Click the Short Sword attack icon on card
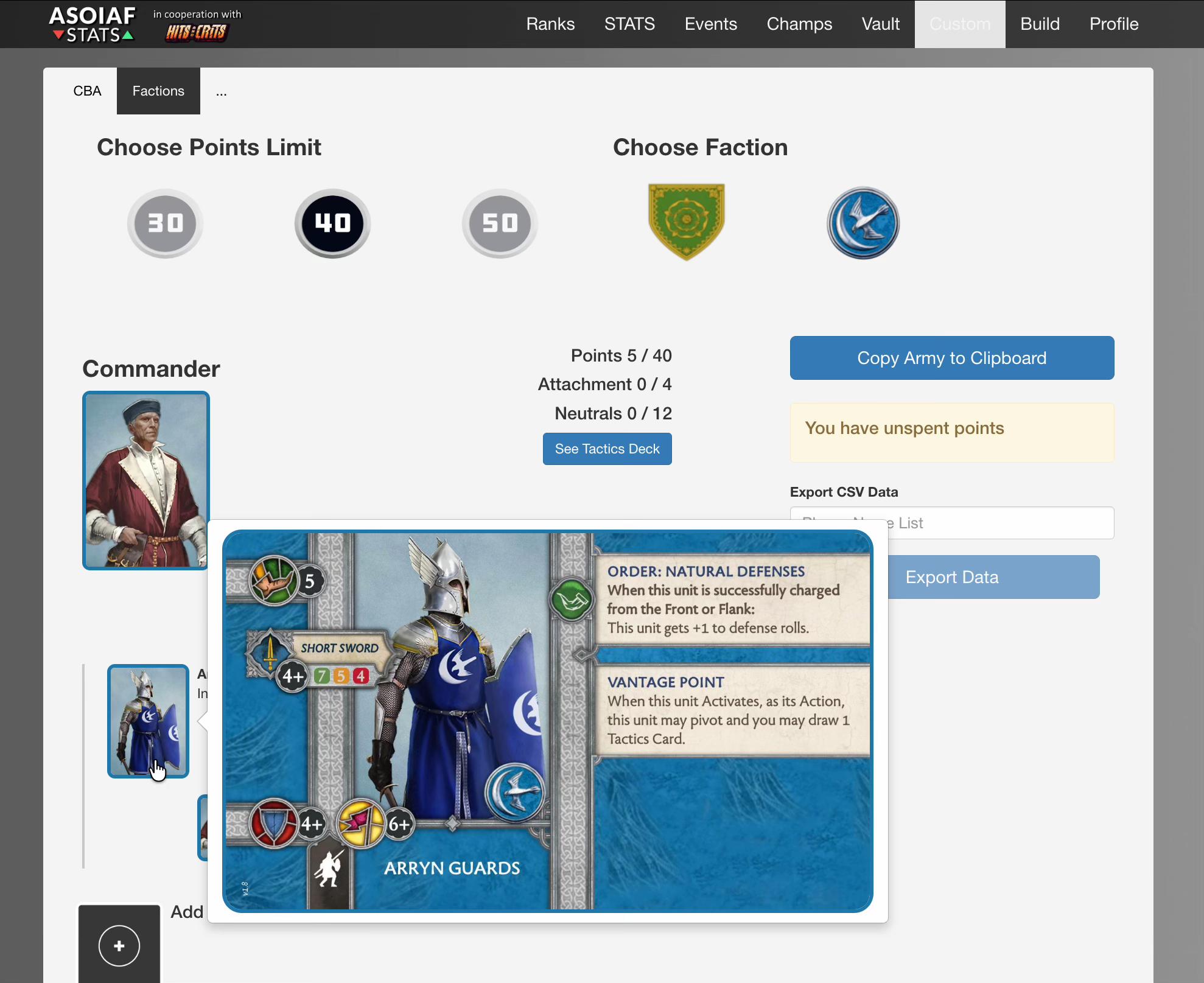 (270, 653)
